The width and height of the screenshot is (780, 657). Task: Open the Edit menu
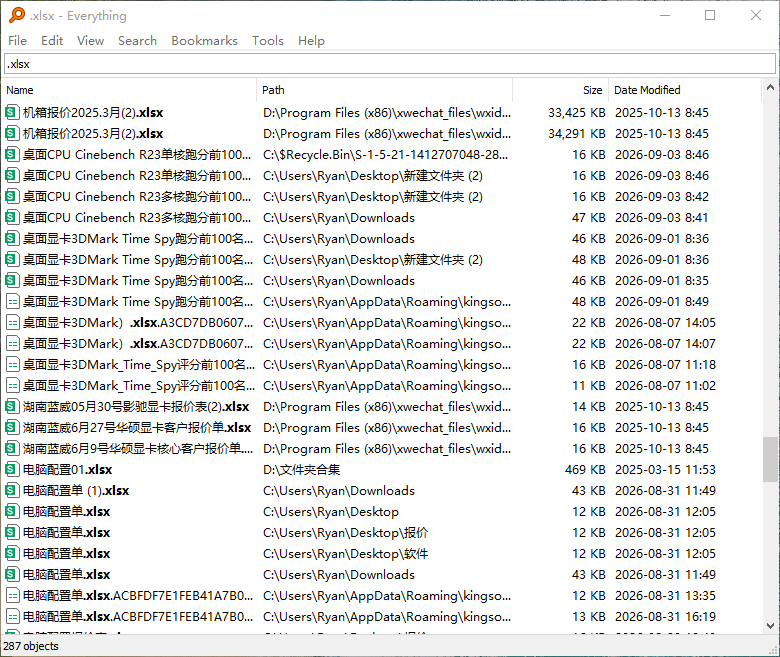click(52, 40)
